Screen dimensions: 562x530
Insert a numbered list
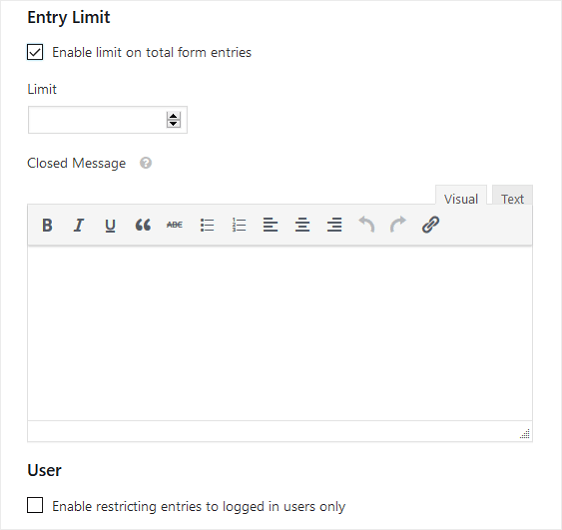(239, 225)
